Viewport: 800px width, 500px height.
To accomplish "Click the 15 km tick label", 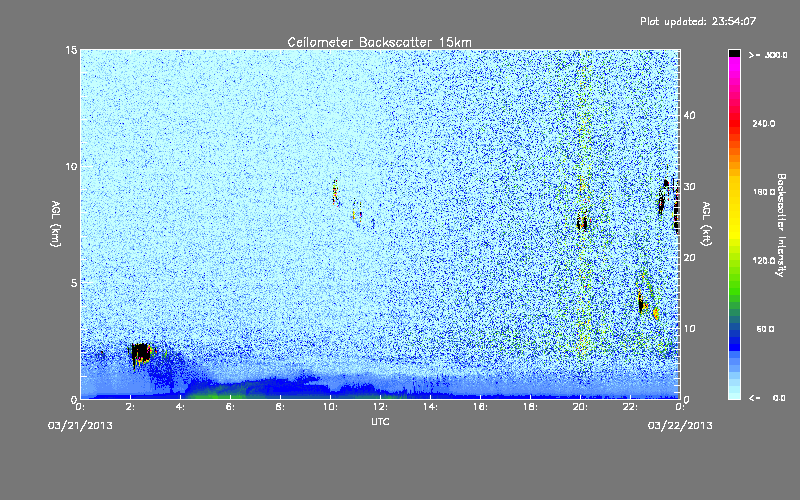I will 71,50.
